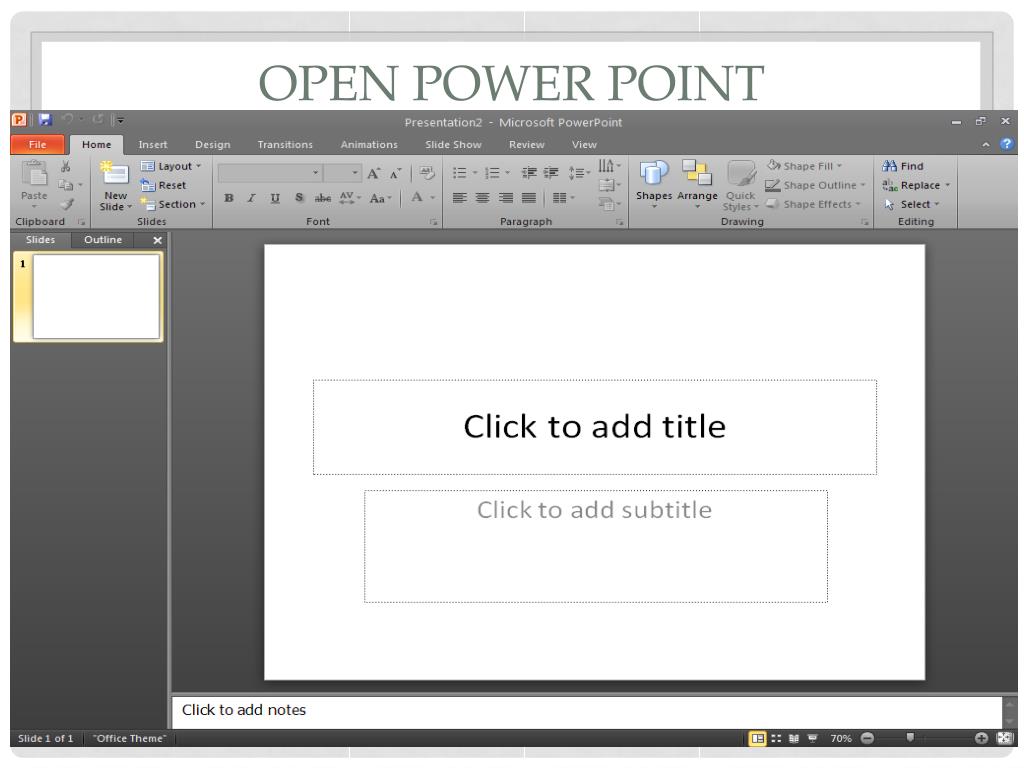Viewport: 1024px width, 768px height.
Task: Expand the Shape Effects dropdown
Action: [813, 204]
